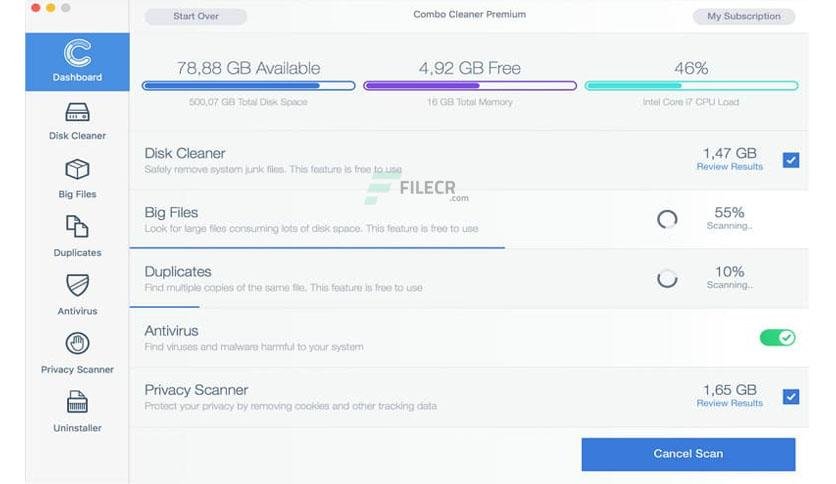Open the Disk Cleaner sidebar icon
Viewport: 836px width, 484px height.
(77, 112)
